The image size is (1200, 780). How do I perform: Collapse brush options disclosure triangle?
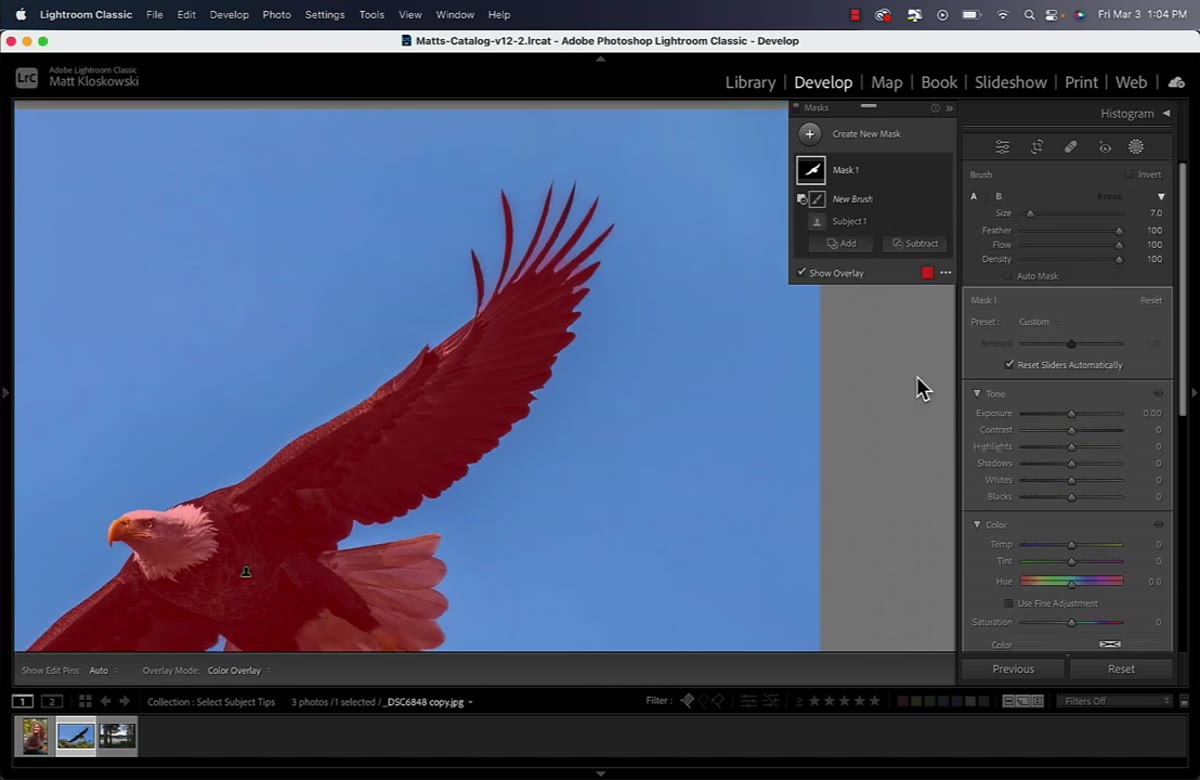click(1161, 197)
